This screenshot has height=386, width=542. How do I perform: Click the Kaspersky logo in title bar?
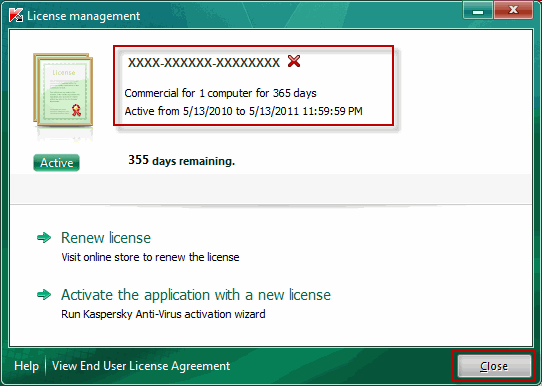click(x=16, y=15)
